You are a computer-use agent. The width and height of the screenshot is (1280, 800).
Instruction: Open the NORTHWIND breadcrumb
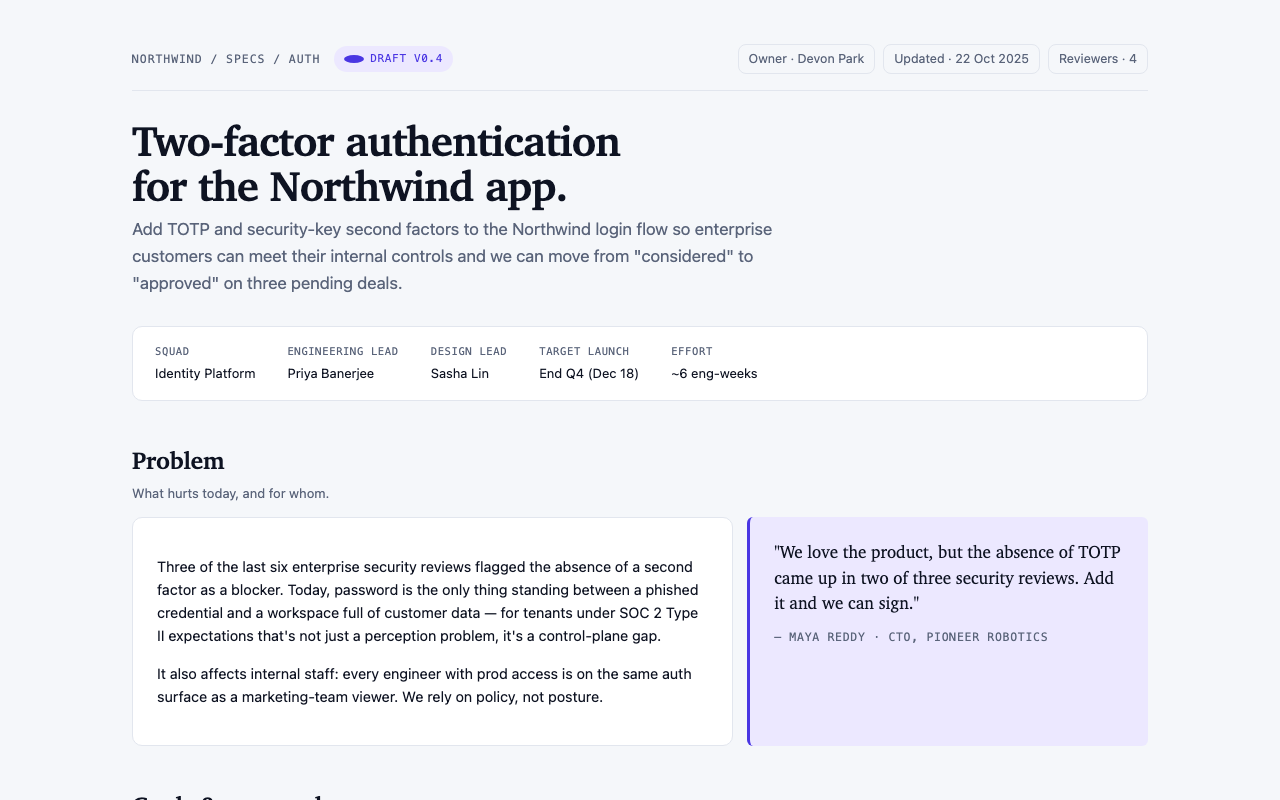click(167, 59)
